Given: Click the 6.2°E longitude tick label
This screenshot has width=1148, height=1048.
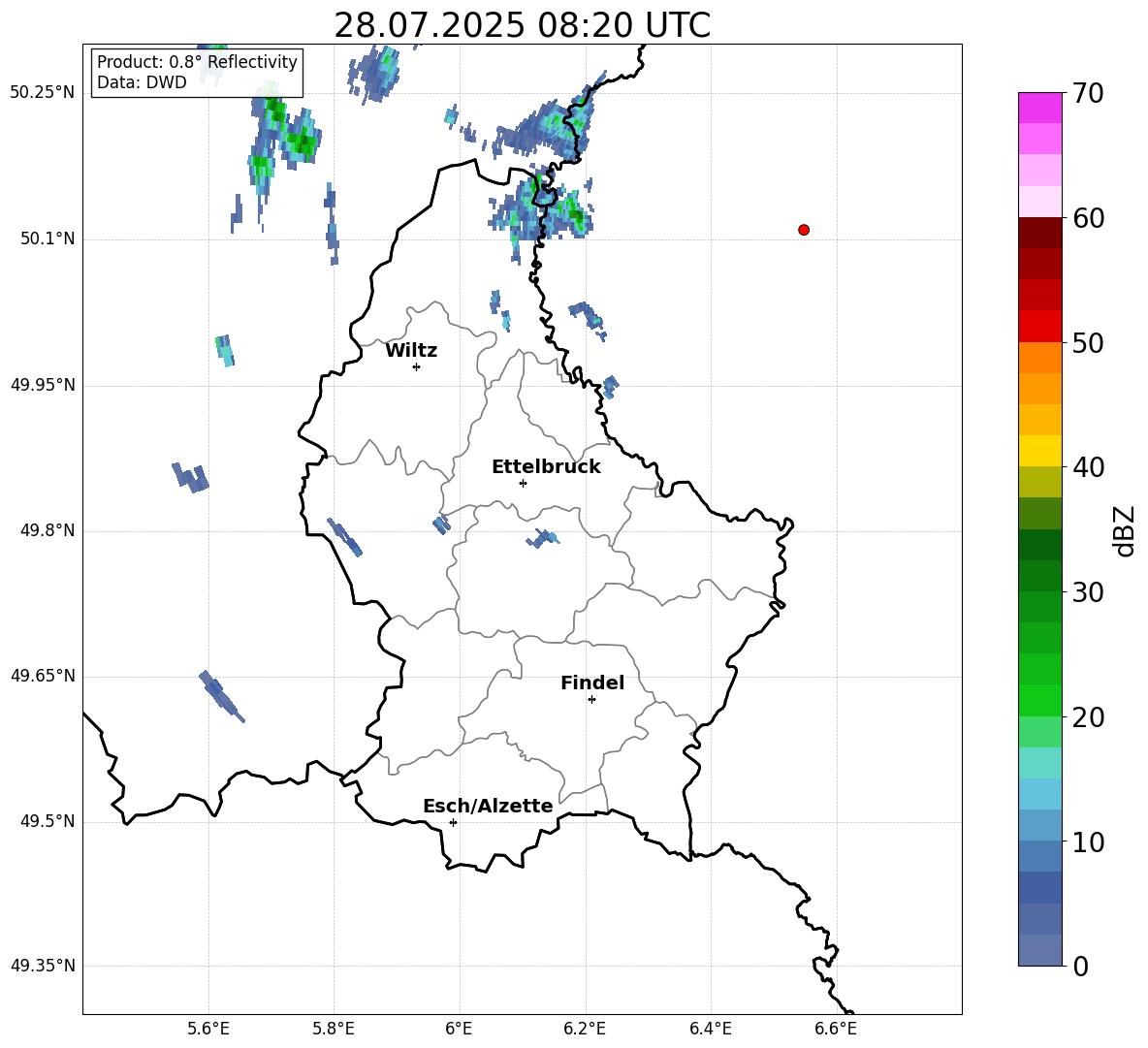Looking at the screenshot, I should coord(585,1029).
